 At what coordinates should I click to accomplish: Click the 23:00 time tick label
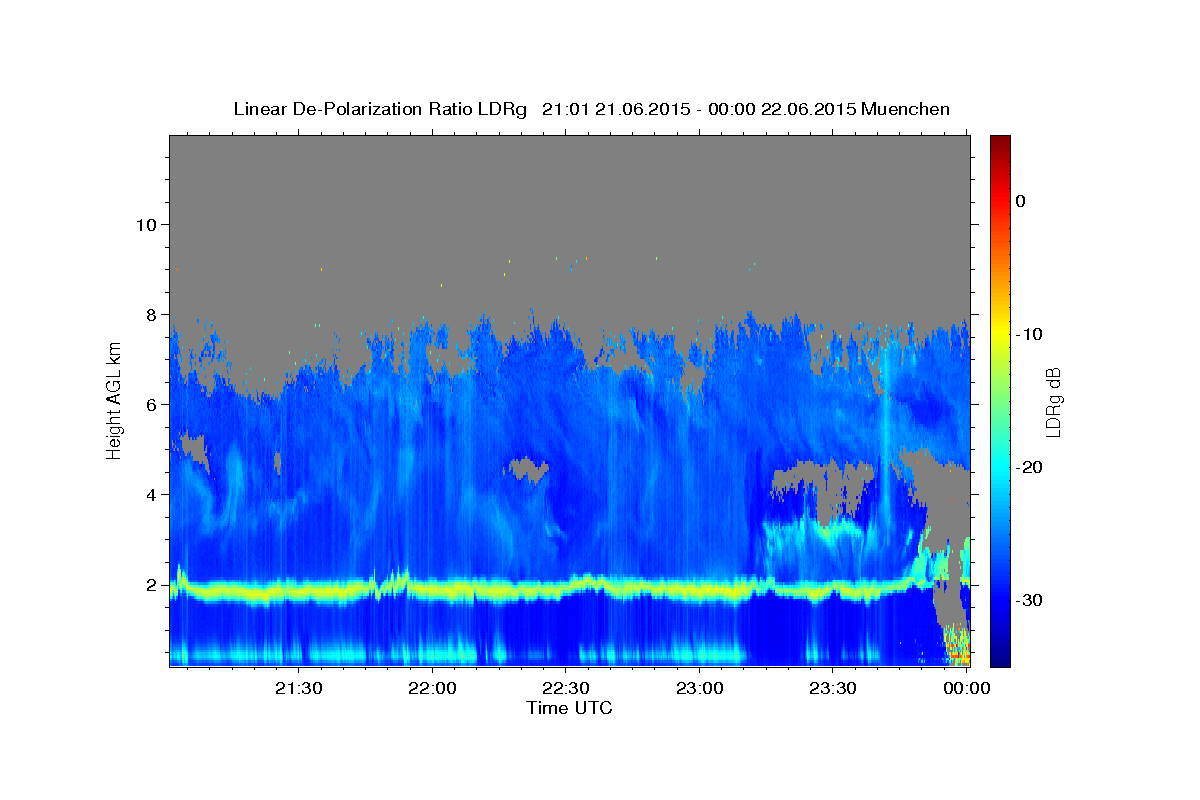click(x=699, y=688)
